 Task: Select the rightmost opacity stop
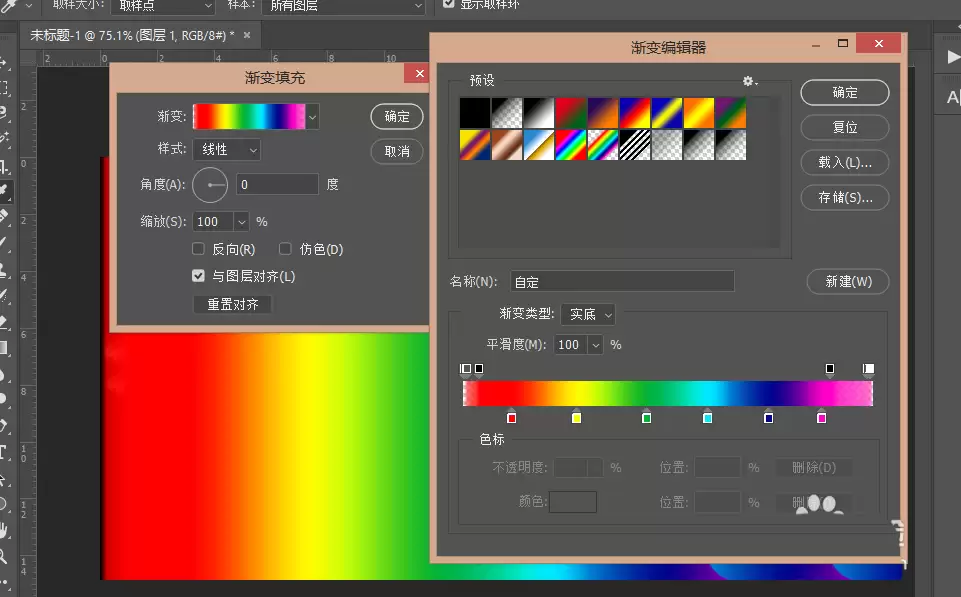[868, 370]
